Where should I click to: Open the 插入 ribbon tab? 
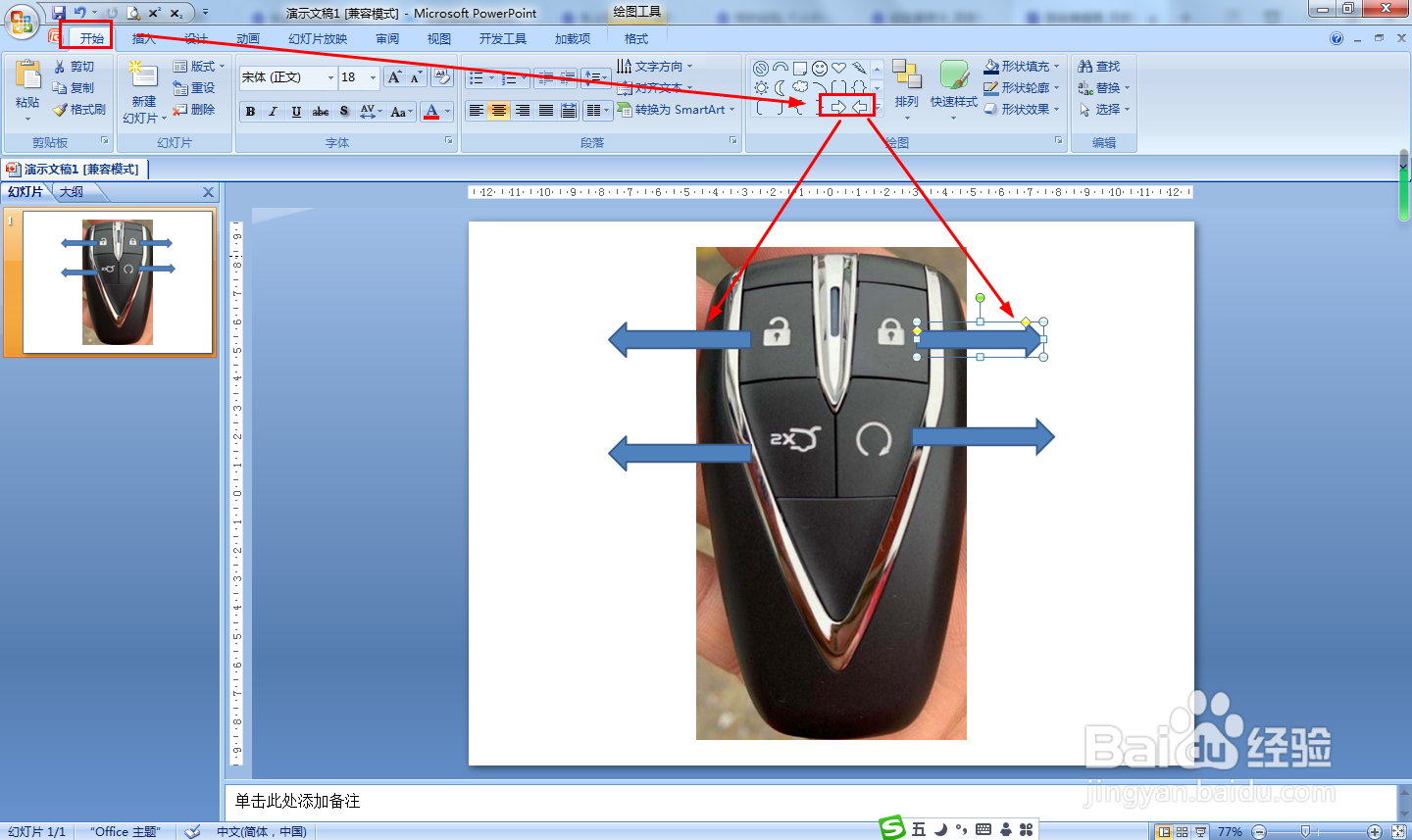(x=144, y=38)
